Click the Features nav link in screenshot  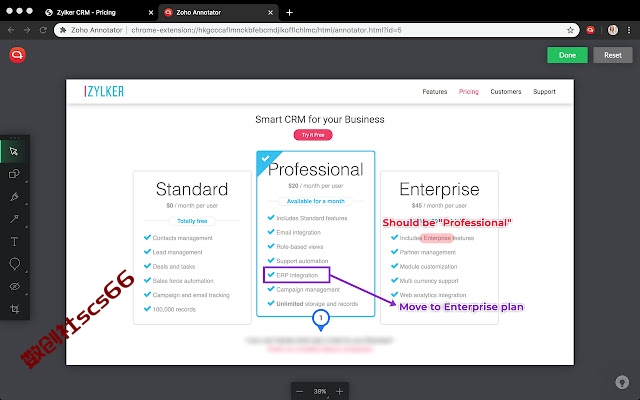click(435, 91)
